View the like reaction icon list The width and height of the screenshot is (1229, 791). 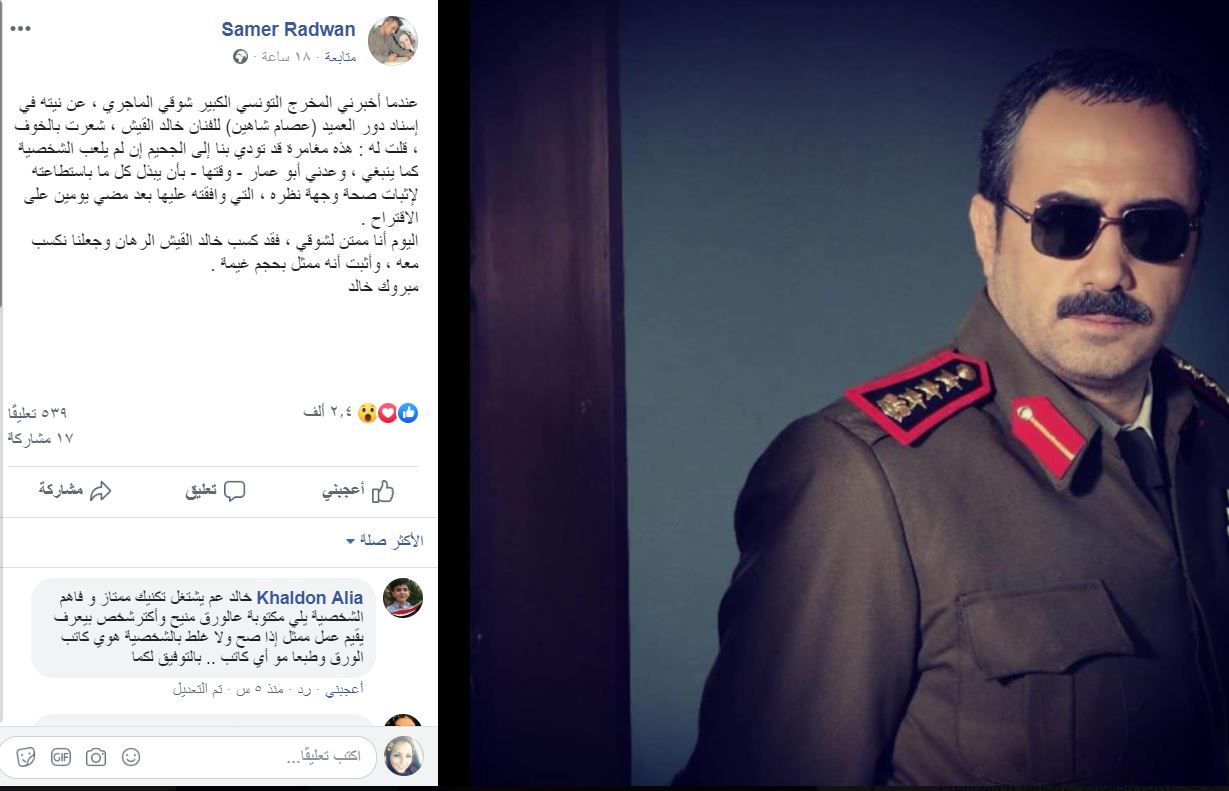pyautogui.click(x=407, y=412)
